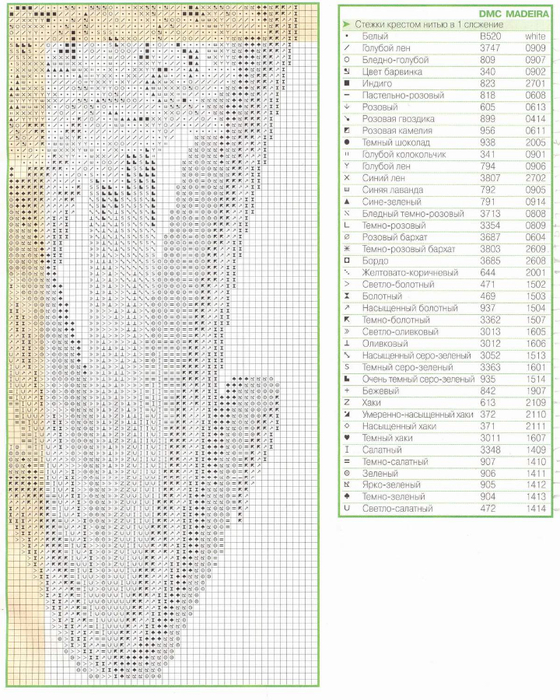Click Madeira code 1601
The height and width of the screenshot is (700, 560).
tap(535, 367)
